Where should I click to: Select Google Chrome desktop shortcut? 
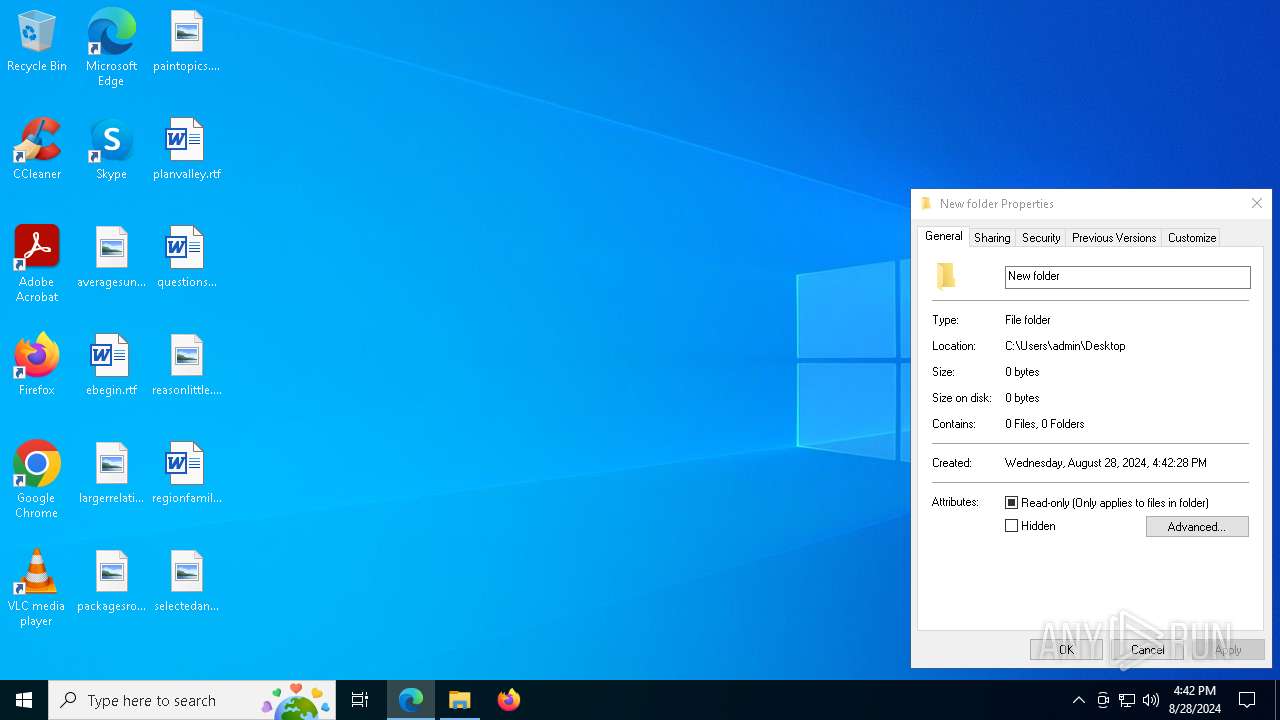37,480
